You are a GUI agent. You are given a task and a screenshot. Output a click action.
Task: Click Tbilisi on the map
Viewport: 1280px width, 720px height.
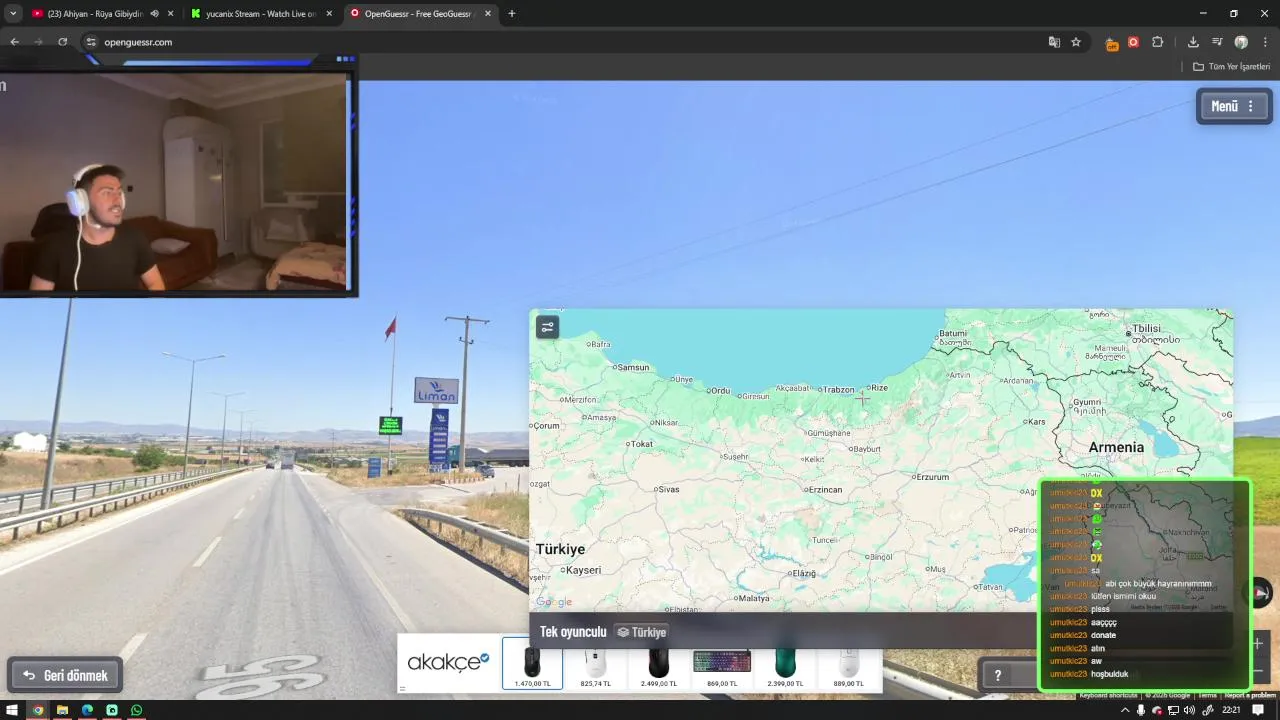1146,328
